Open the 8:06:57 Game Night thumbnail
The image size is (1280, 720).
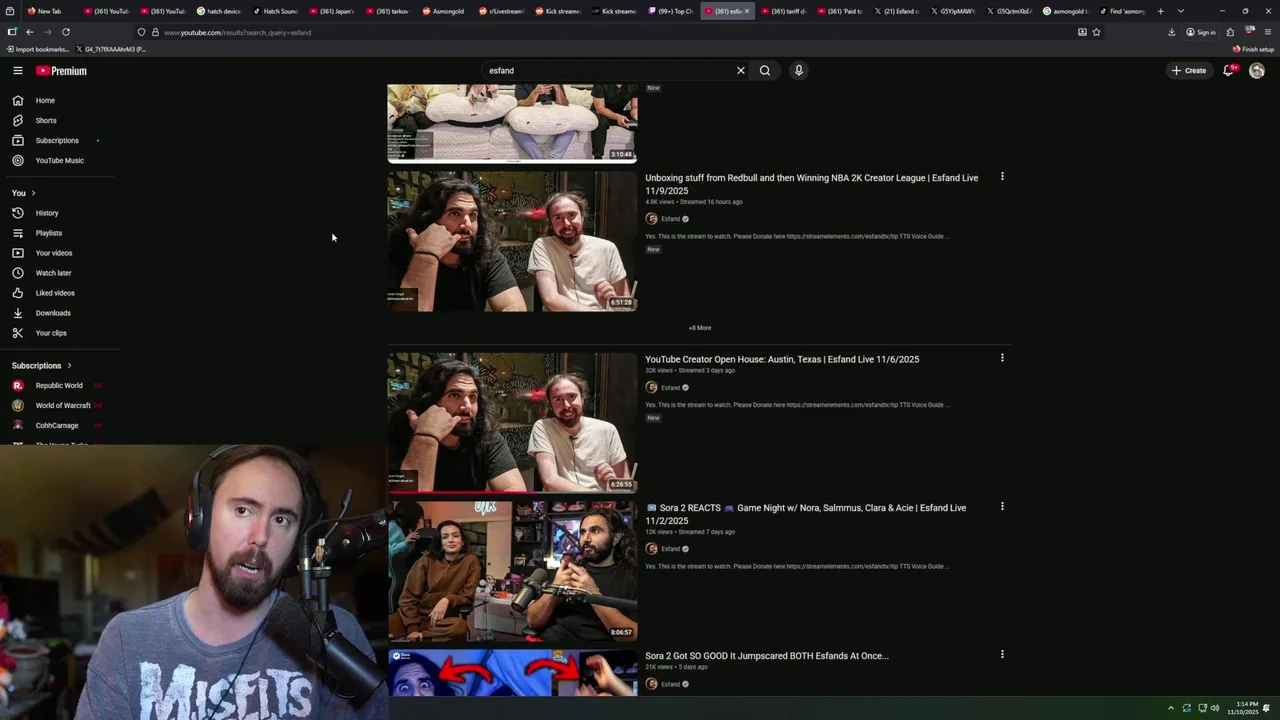[x=512, y=571]
